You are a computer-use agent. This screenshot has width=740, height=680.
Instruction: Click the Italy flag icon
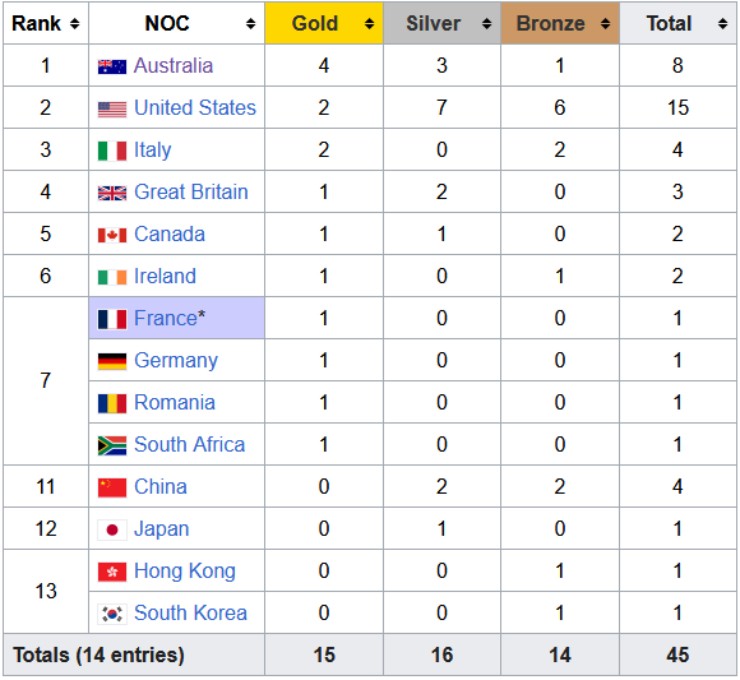pyautogui.click(x=112, y=151)
